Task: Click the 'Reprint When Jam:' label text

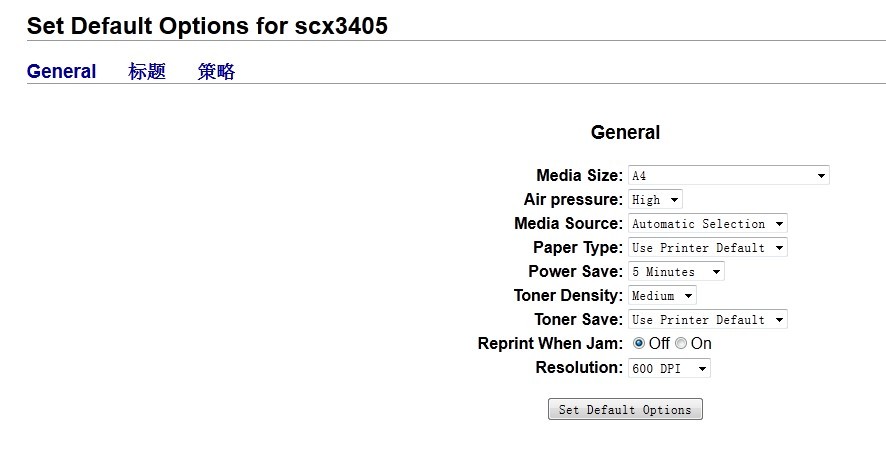Action: pyautogui.click(x=550, y=344)
